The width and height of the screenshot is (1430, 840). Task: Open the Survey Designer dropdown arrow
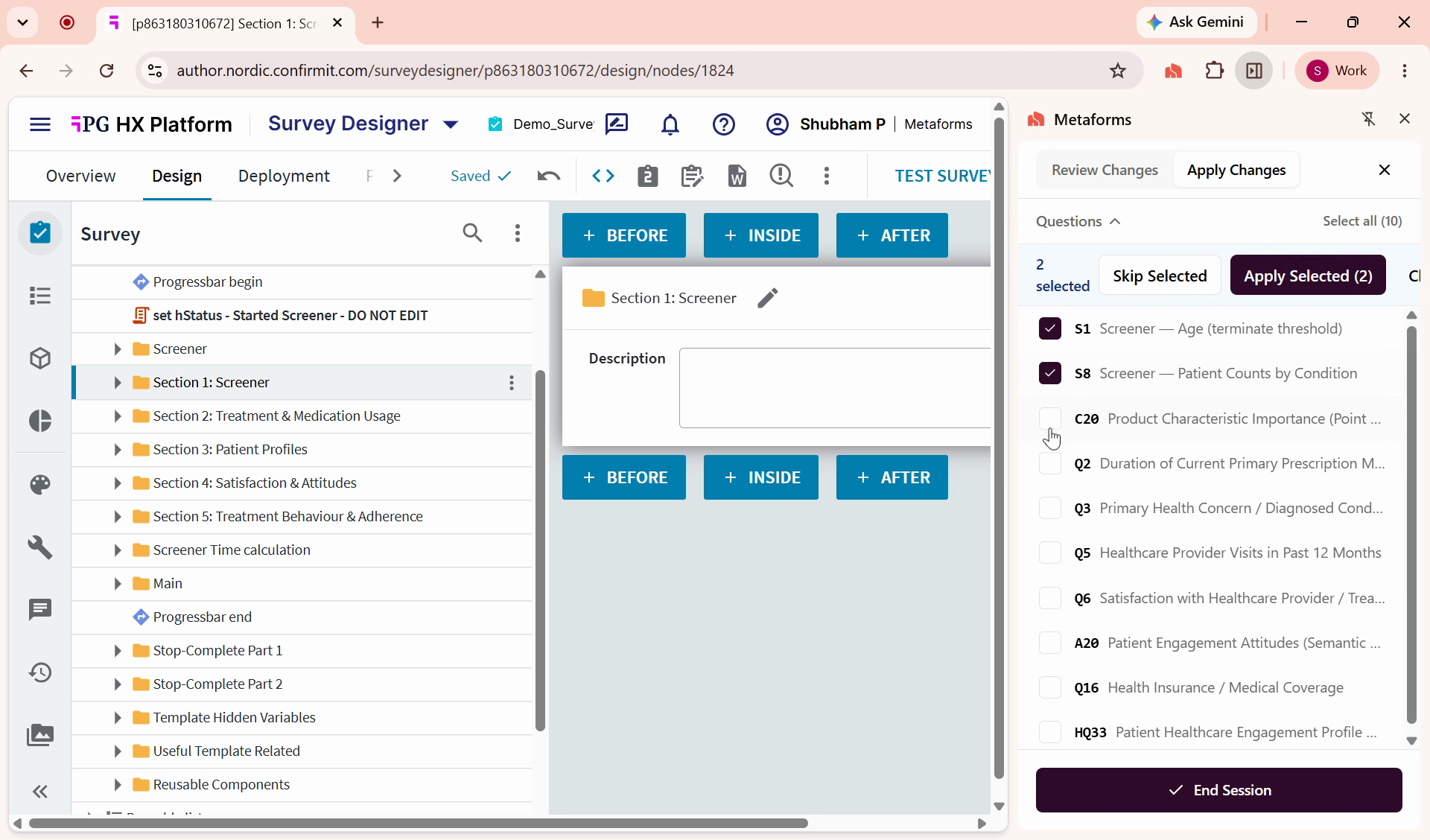tap(451, 124)
